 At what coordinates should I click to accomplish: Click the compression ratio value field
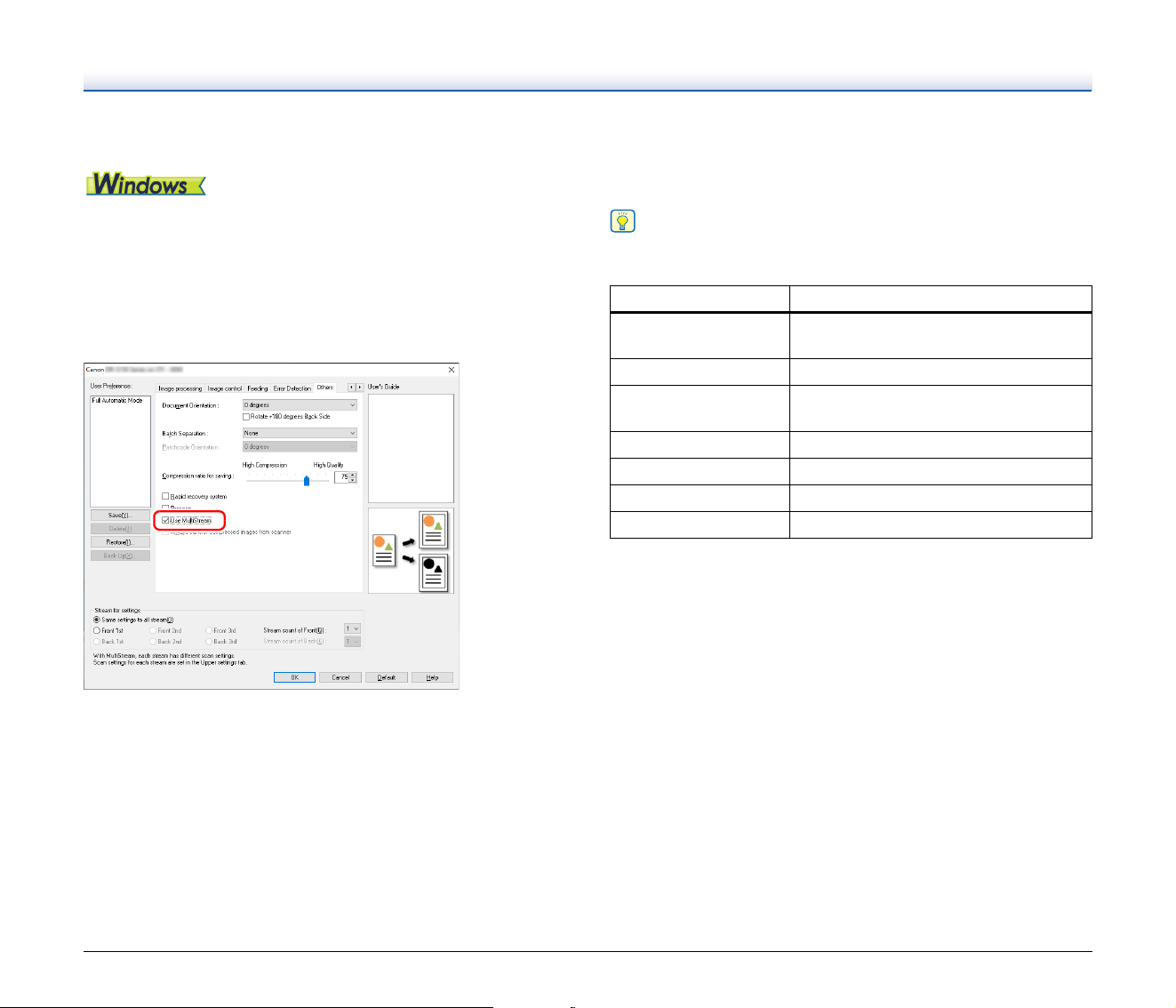(x=342, y=477)
